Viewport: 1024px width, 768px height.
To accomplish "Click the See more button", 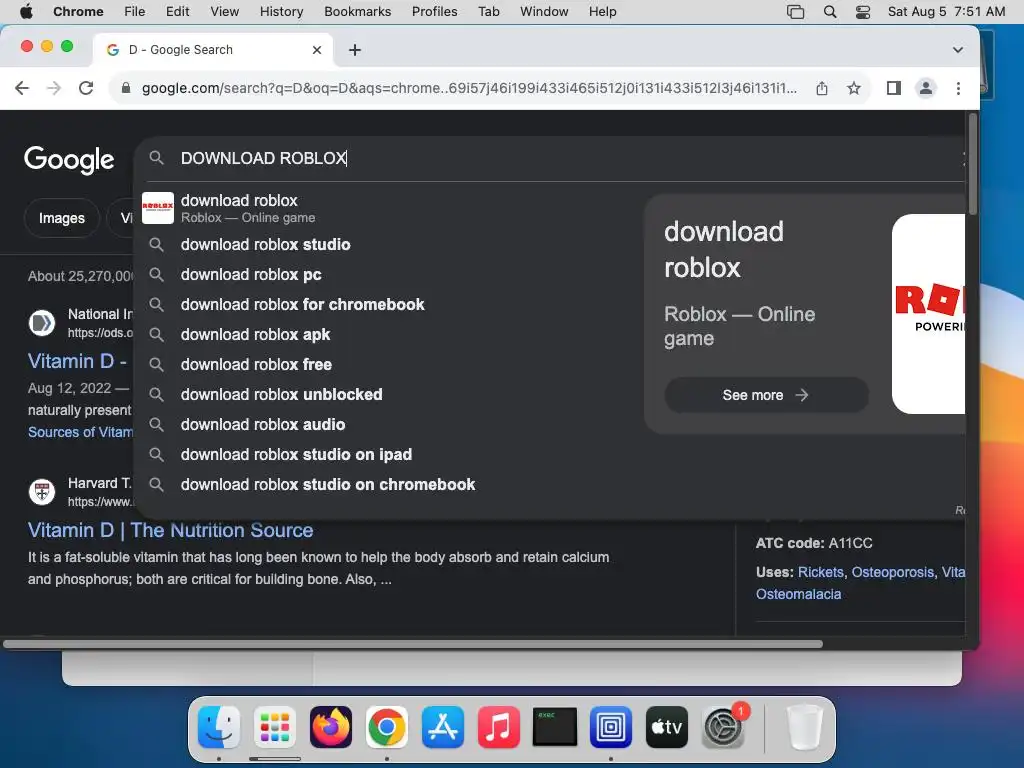I will (x=766, y=395).
